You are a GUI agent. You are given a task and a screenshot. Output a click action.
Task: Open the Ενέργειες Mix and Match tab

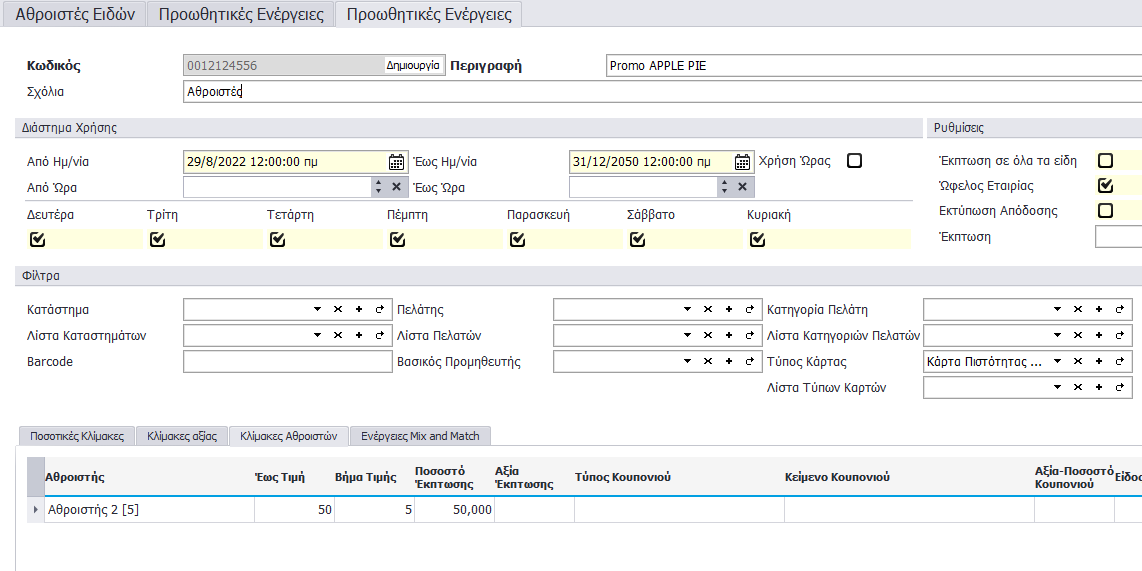coord(420,436)
